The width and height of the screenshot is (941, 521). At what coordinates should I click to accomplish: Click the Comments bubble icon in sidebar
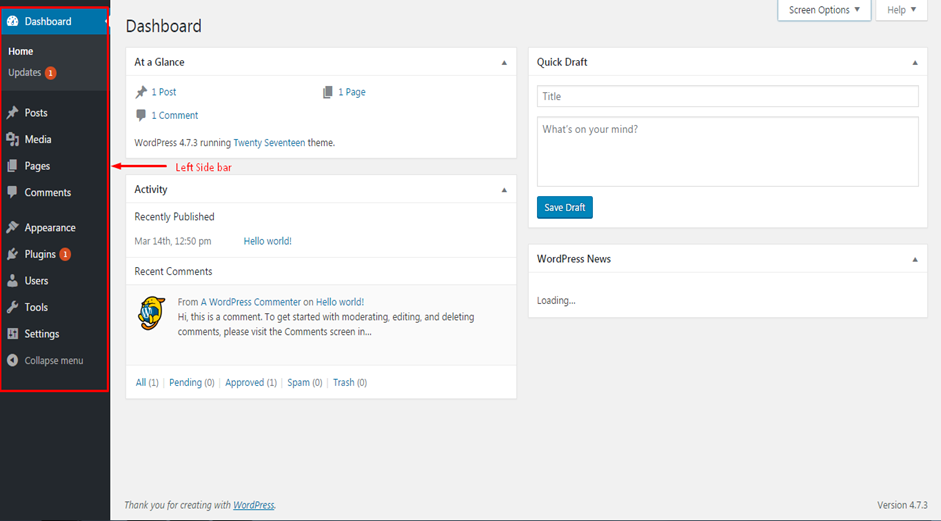13,192
